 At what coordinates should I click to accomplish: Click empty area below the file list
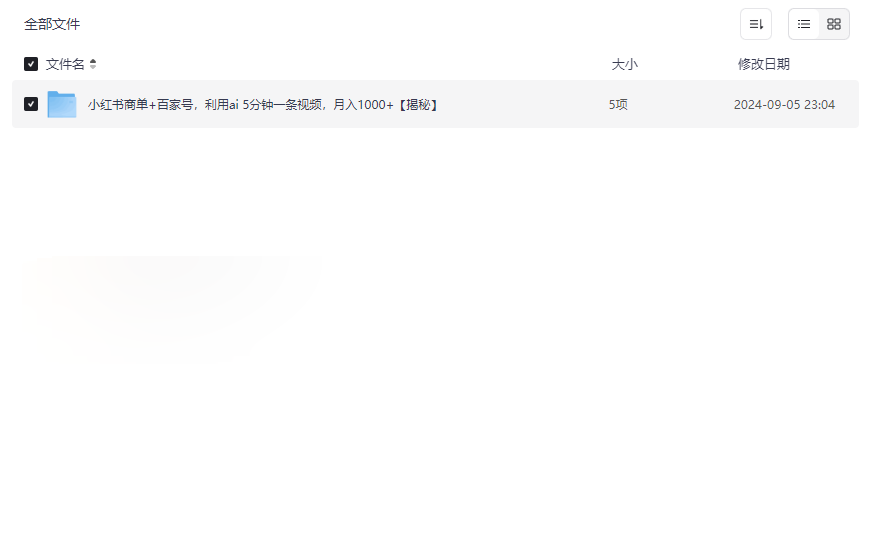pos(435,335)
